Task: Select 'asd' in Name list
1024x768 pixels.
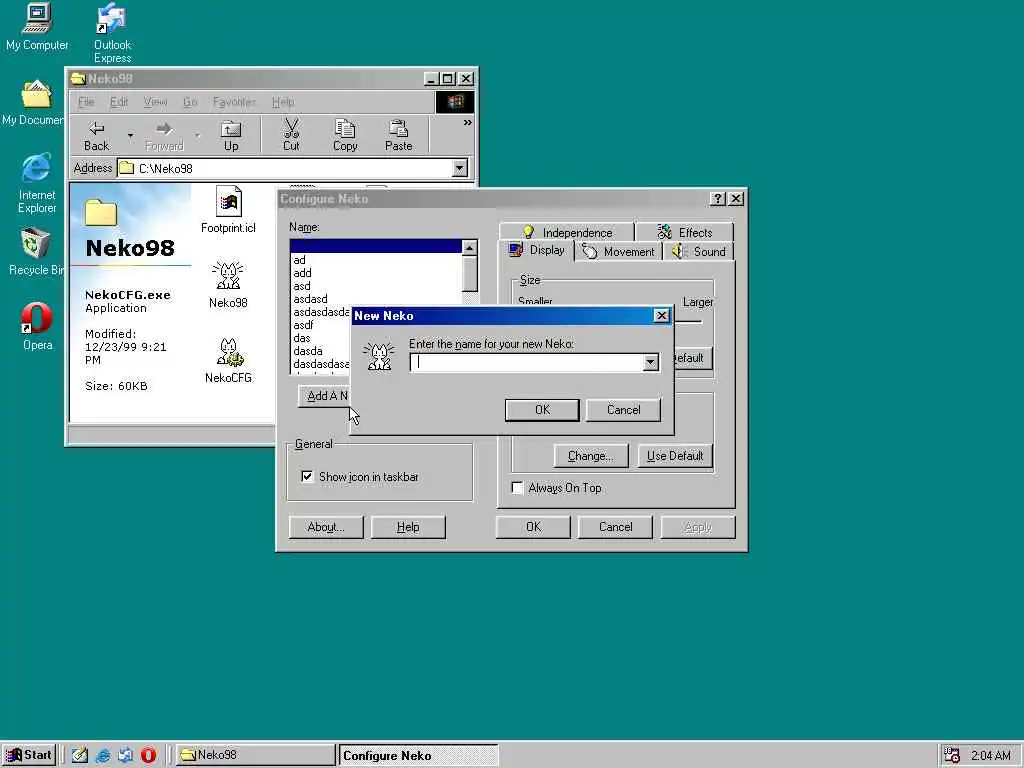Action: point(376,286)
